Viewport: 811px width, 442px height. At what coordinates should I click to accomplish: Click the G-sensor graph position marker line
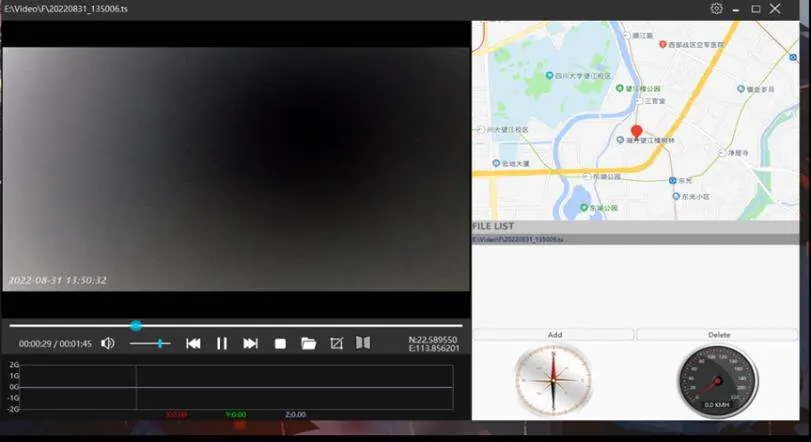point(136,387)
